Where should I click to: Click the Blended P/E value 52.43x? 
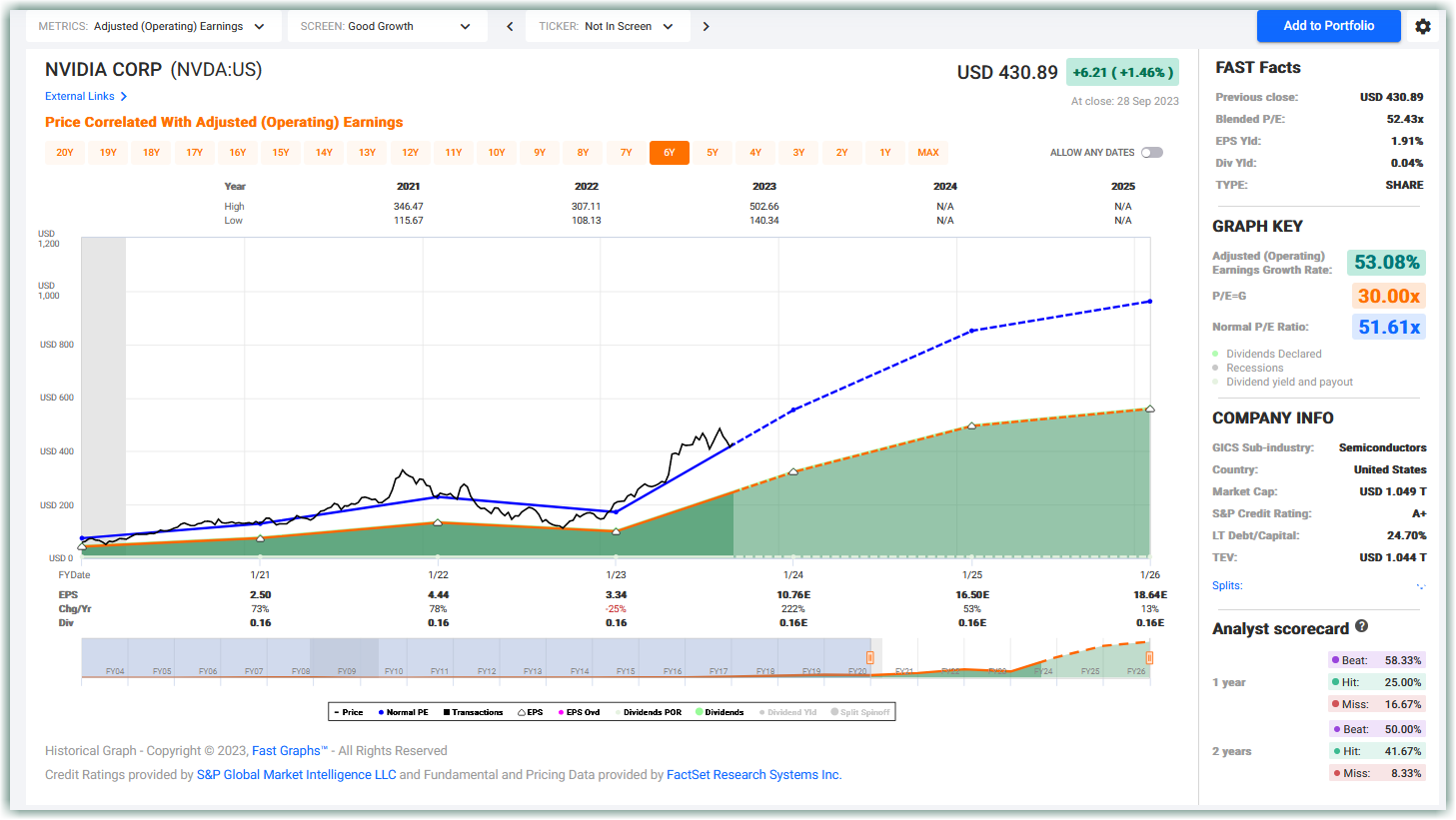point(1405,119)
